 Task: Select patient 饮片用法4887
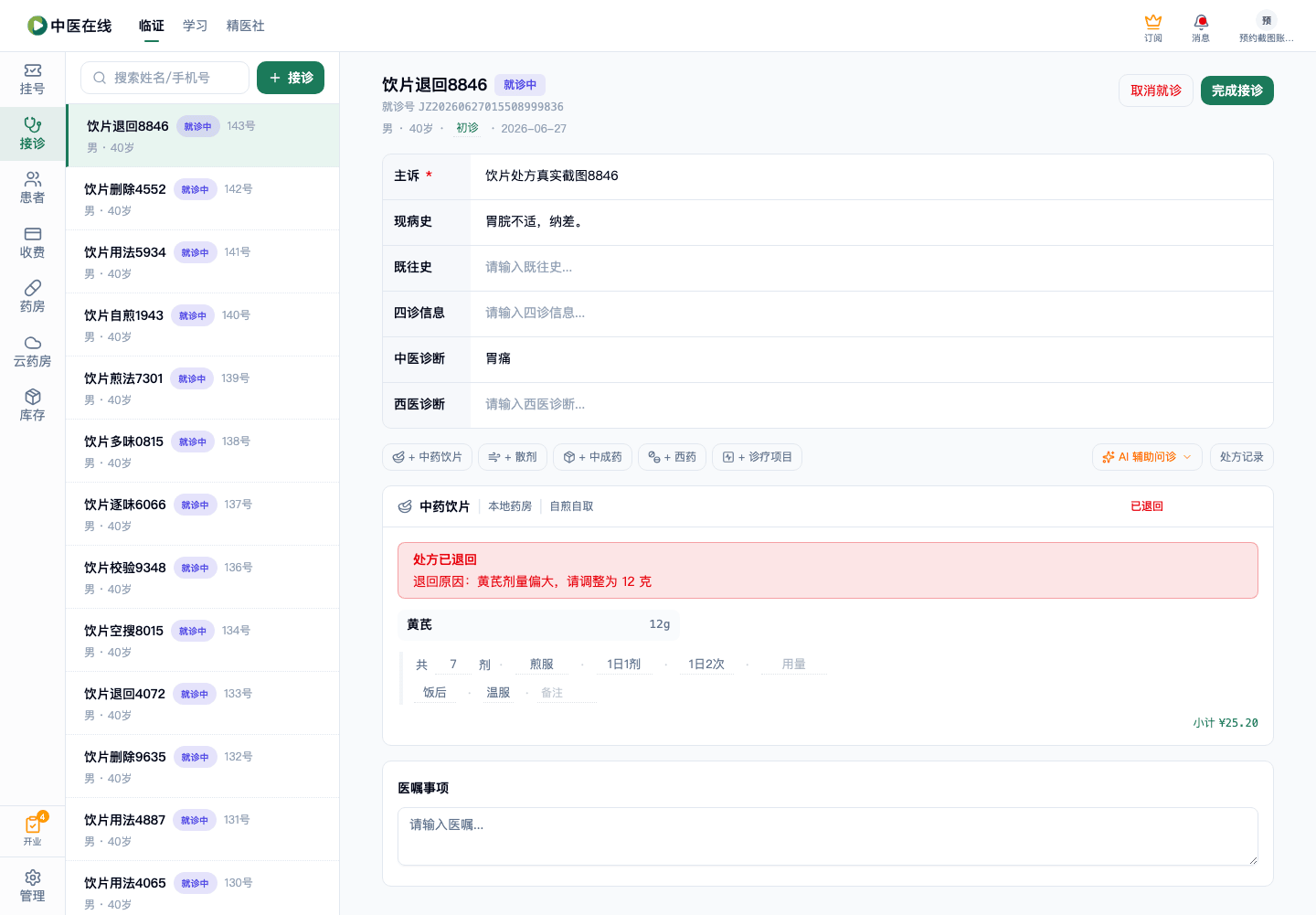203,829
